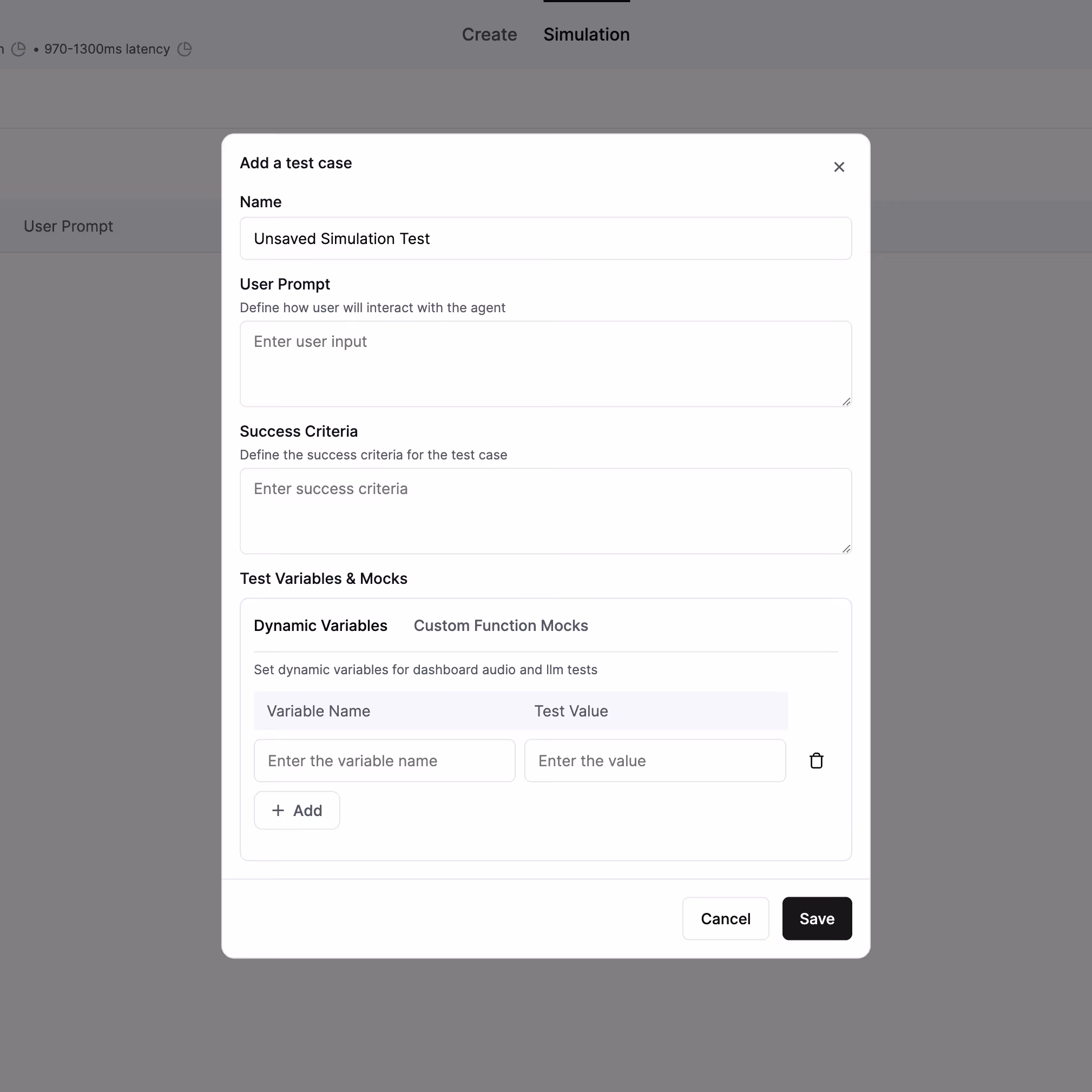Save the test case
The image size is (1092, 1092).
(x=816, y=918)
